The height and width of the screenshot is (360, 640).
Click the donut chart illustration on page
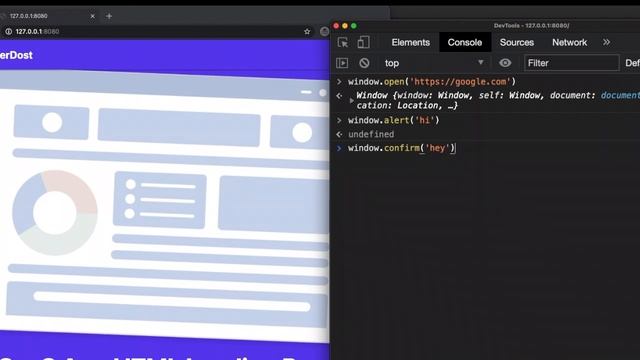tap(55, 213)
